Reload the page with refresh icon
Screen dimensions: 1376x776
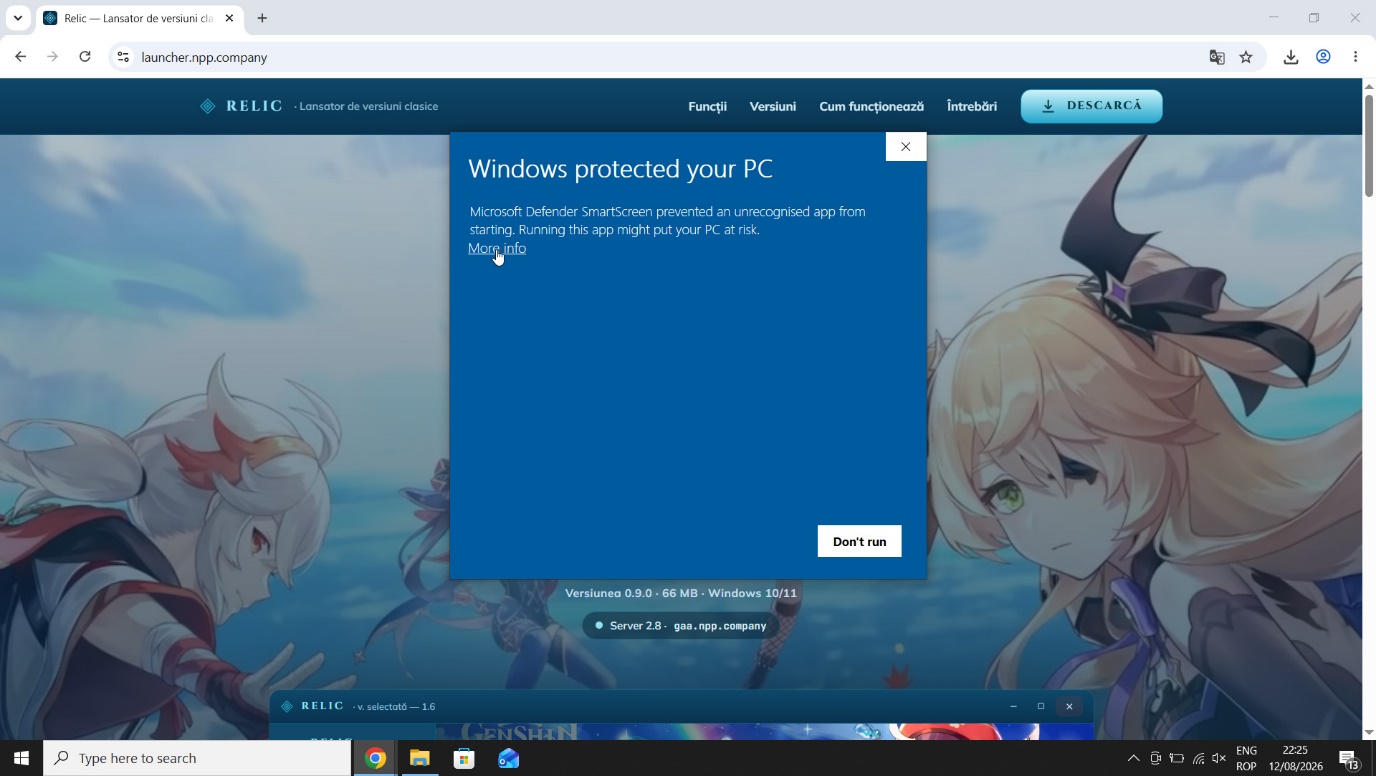click(85, 57)
